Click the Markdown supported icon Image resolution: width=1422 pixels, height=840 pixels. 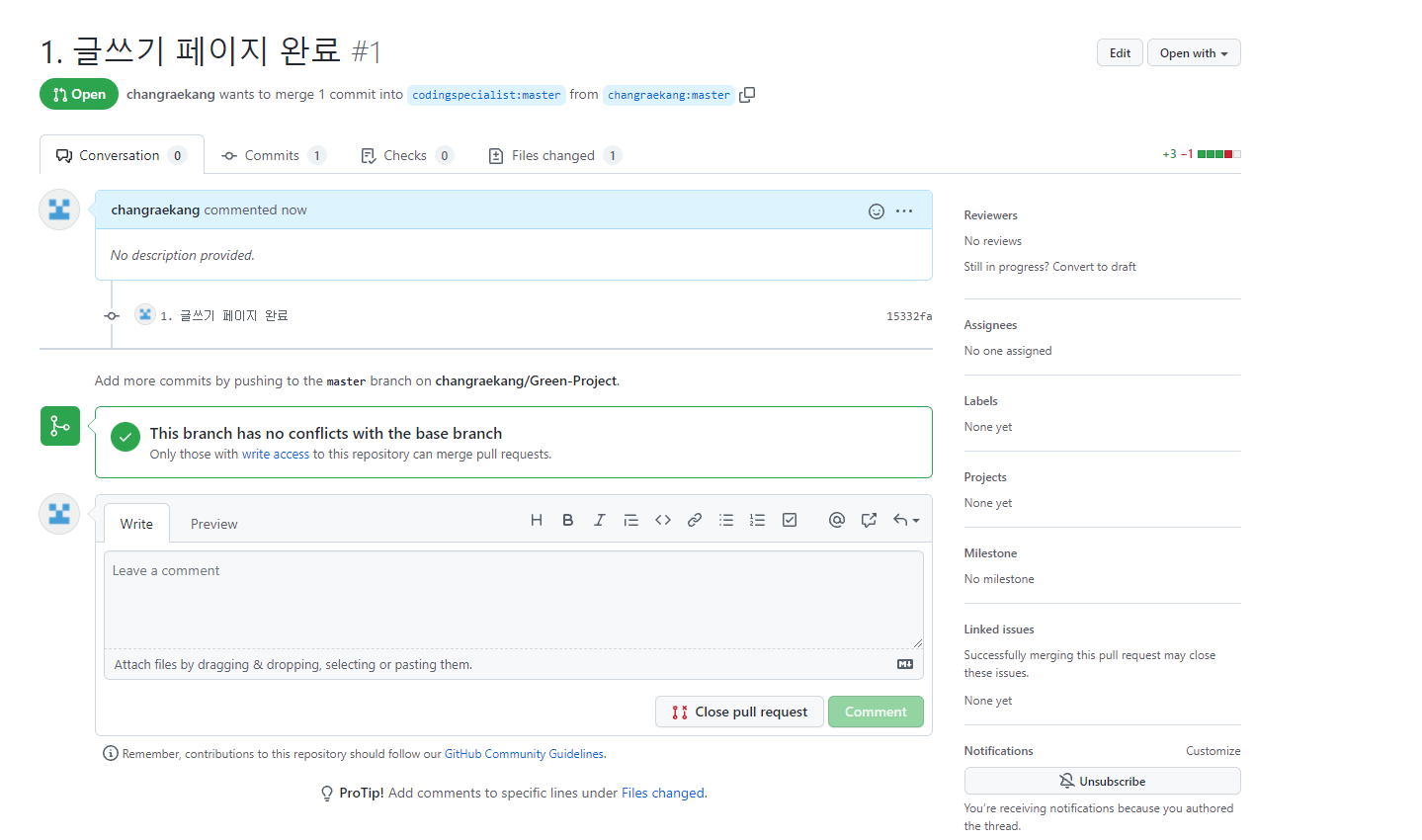point(905,664)
